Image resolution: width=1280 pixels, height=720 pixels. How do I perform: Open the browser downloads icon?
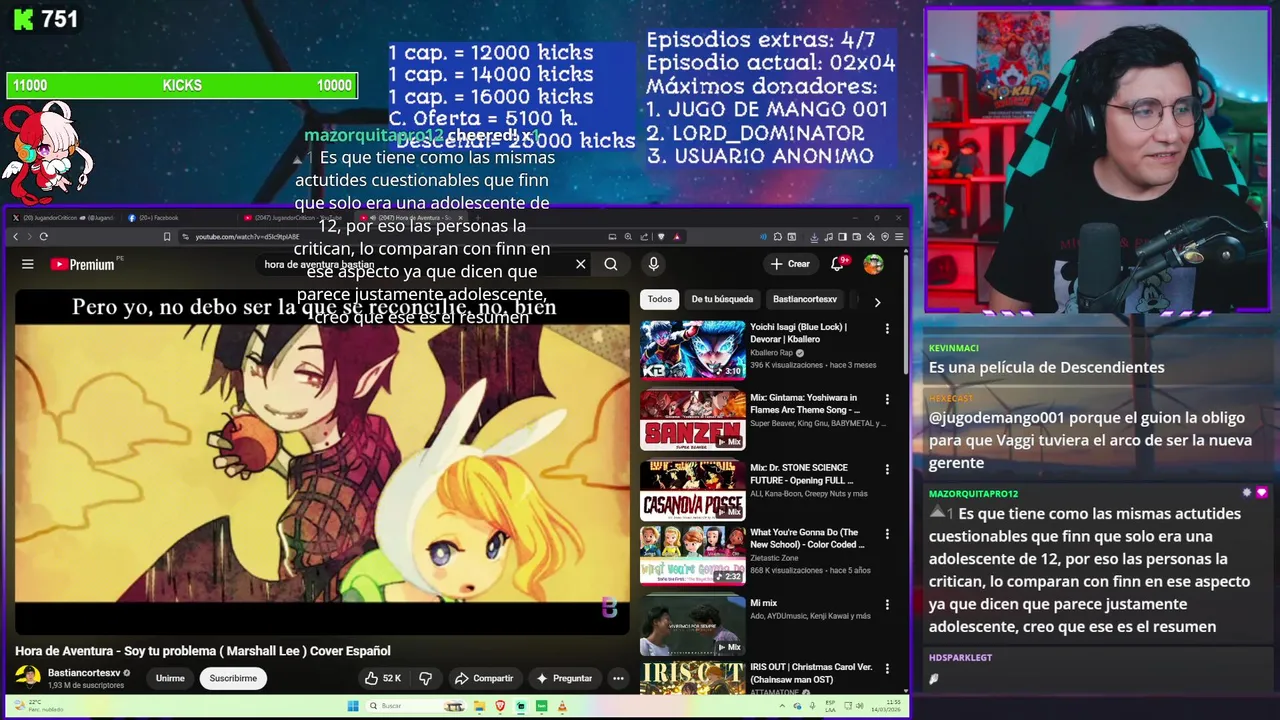[x=814, y=237]
